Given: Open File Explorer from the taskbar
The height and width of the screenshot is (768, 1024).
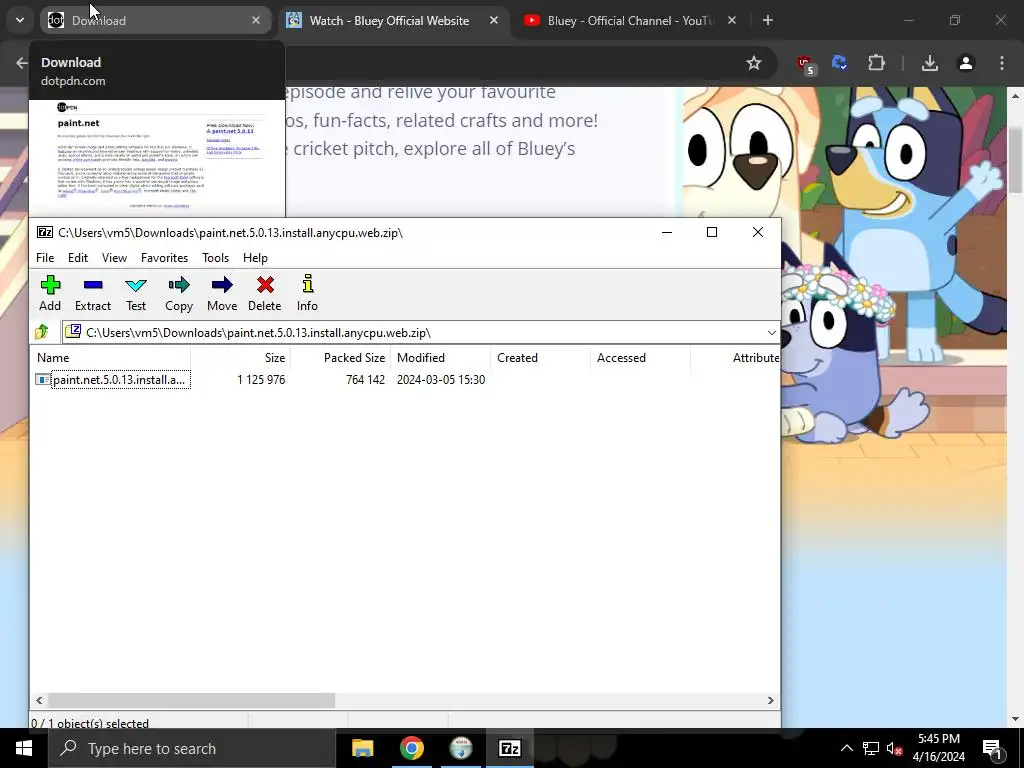Looking at the screenshot, I should click(x=362, y=748).
